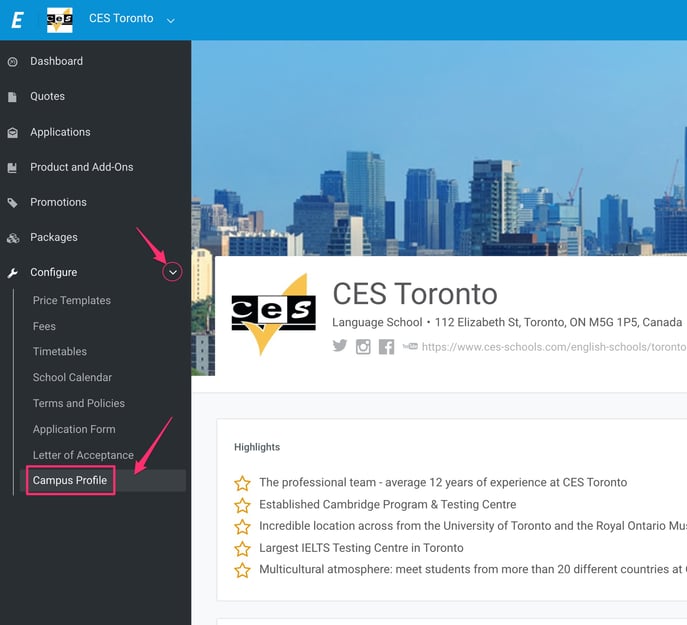Click star beside Cambridge Program highlight
Viewport: 687px width, 625px height.
point(242,505)
